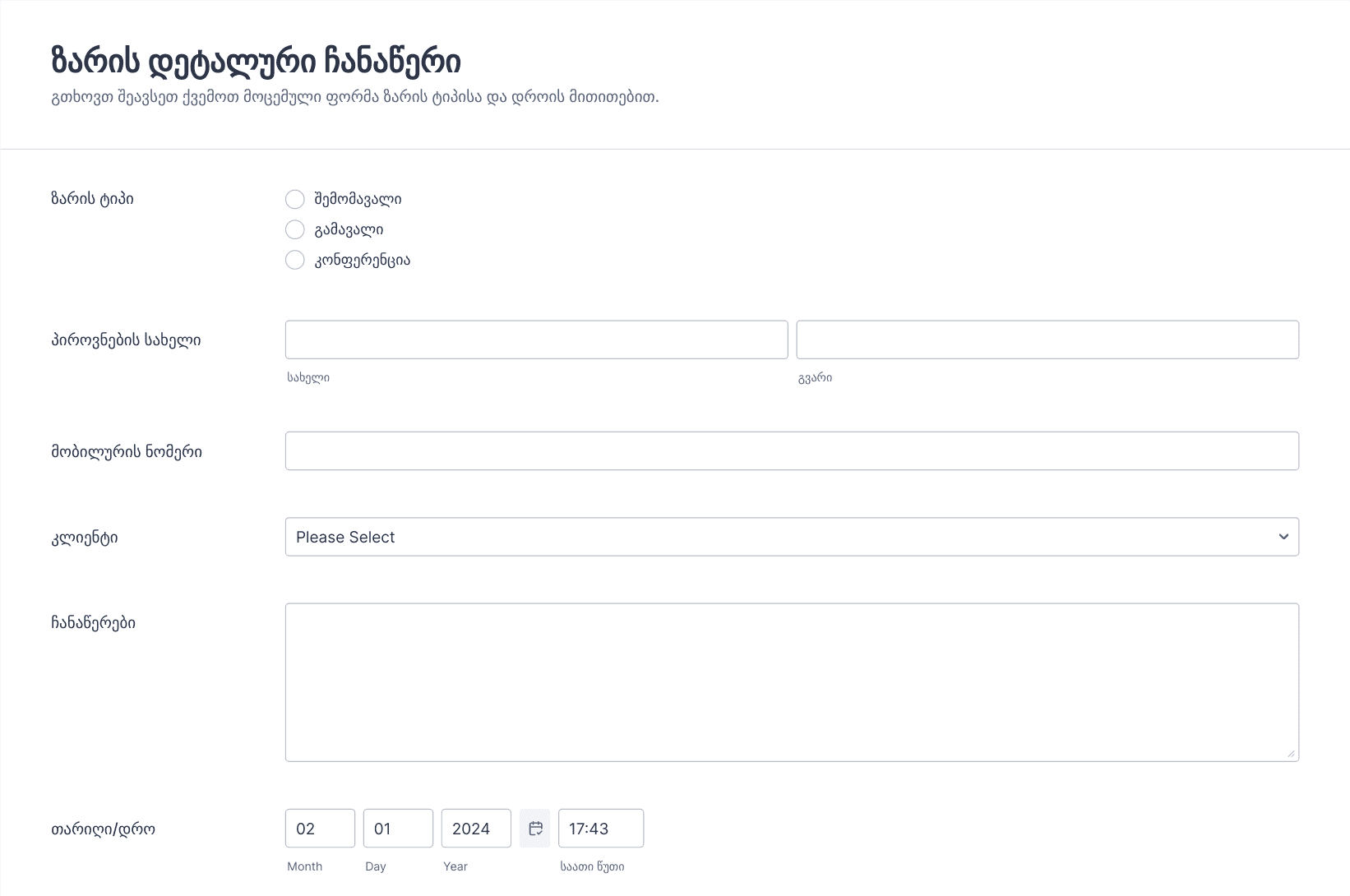This screenshot has width=1350, height=896.
Task: Open the calendar date picker icon
Action: tap(535, 829)
